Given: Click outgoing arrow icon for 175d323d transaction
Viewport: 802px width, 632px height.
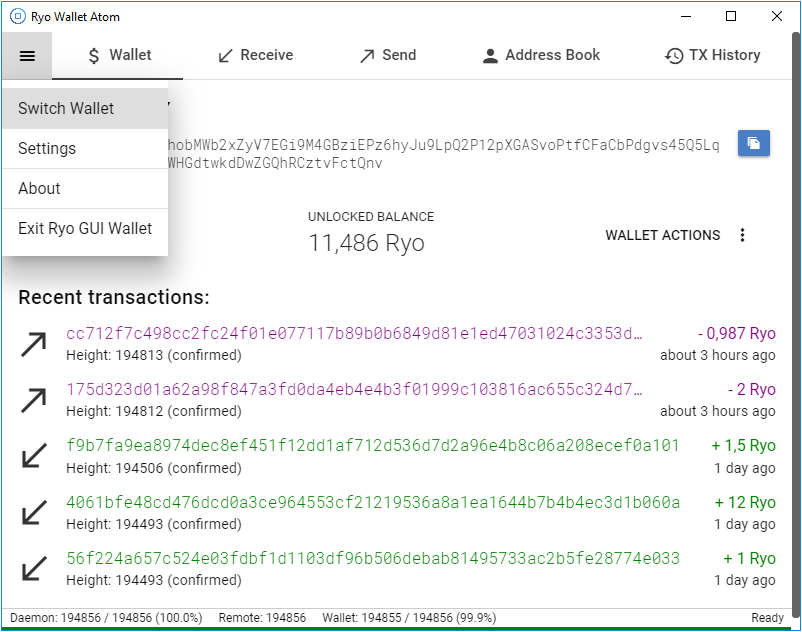Looking at the screenshot, I should (34, 400).
